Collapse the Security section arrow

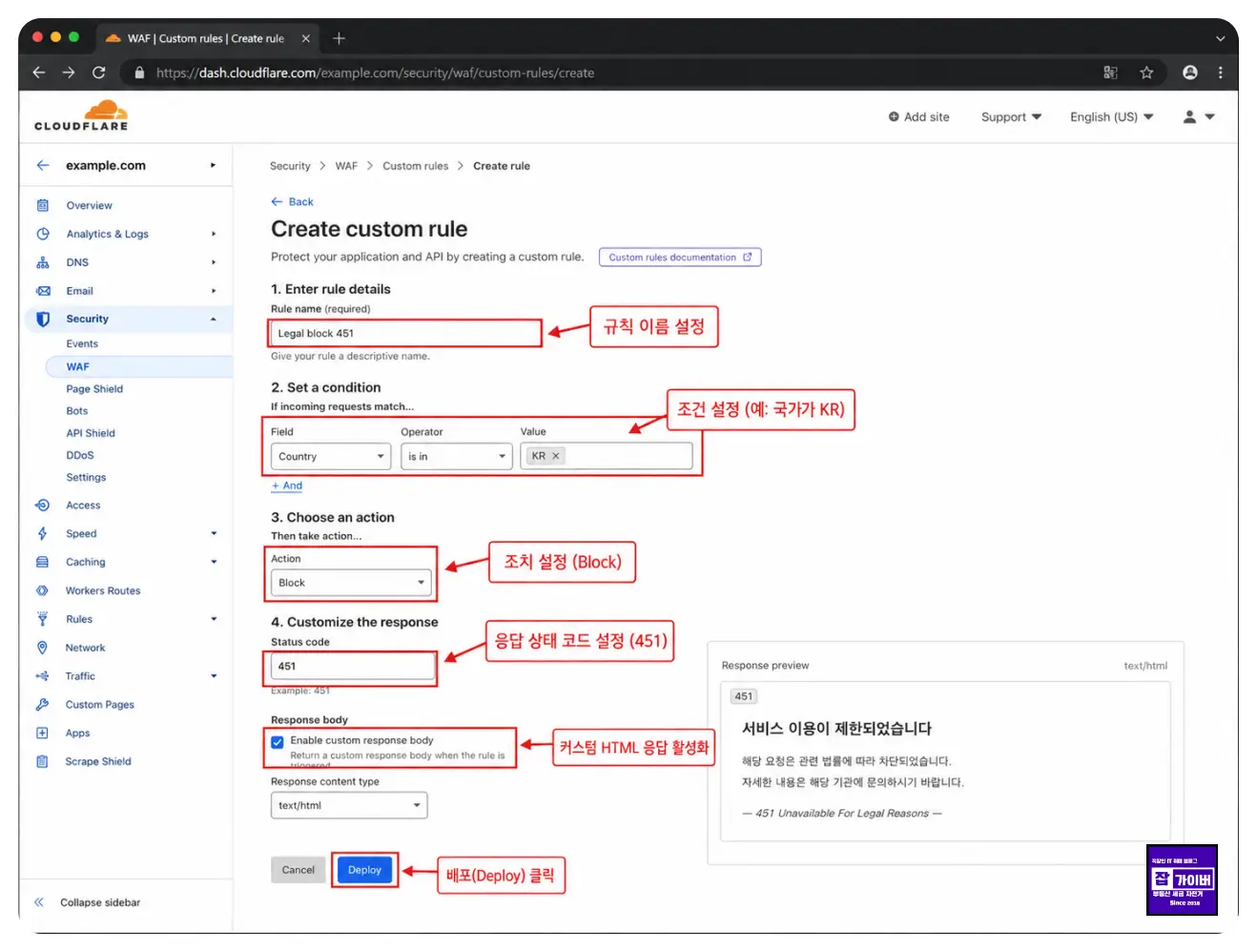click(214, 319)
